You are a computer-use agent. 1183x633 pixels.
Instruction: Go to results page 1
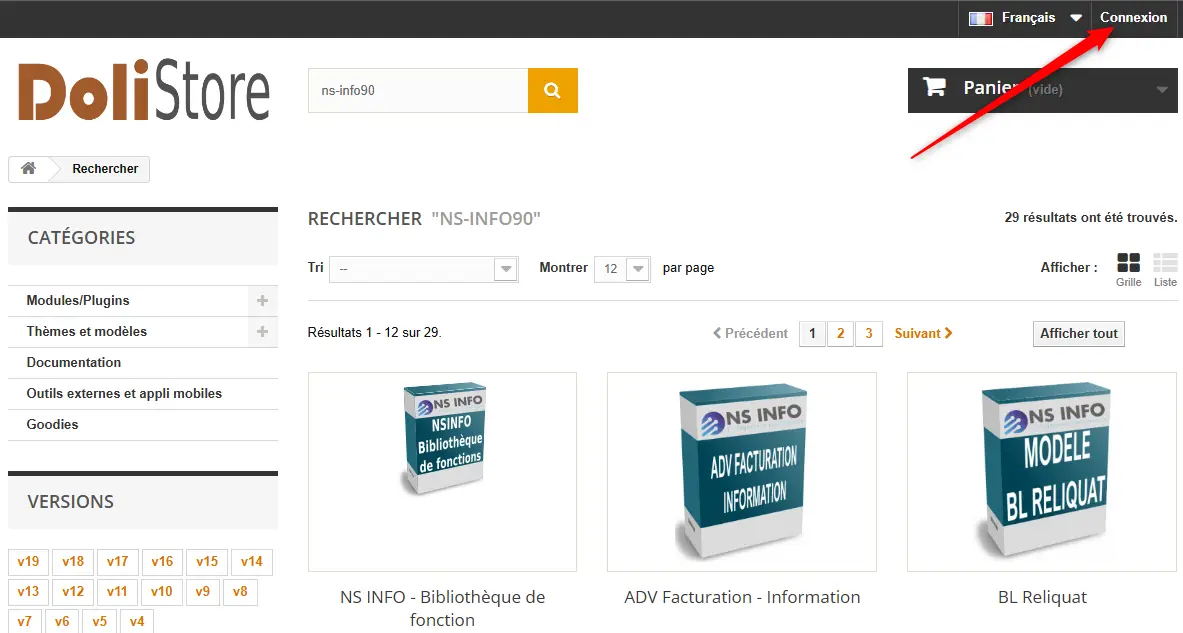(812, 333)
